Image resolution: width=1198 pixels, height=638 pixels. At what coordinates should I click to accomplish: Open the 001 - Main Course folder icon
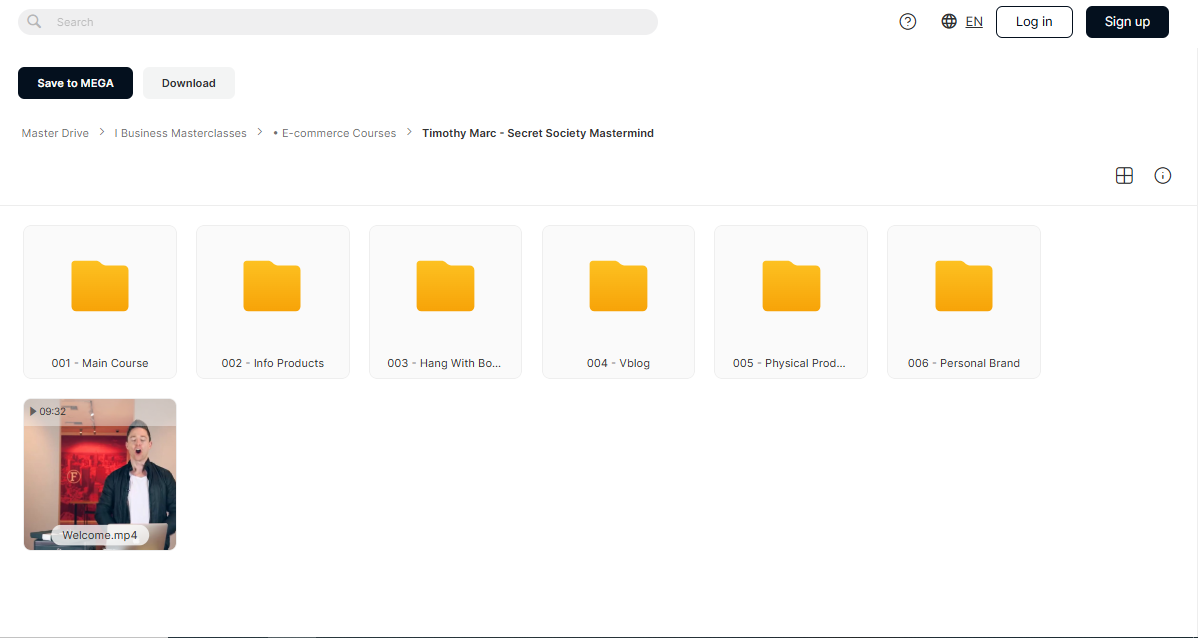(x=100, y=286)
